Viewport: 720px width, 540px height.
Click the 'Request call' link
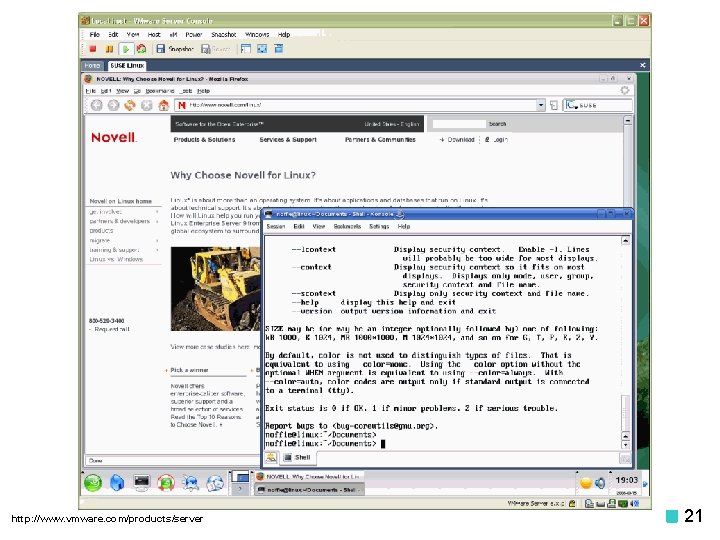[112, 329]
